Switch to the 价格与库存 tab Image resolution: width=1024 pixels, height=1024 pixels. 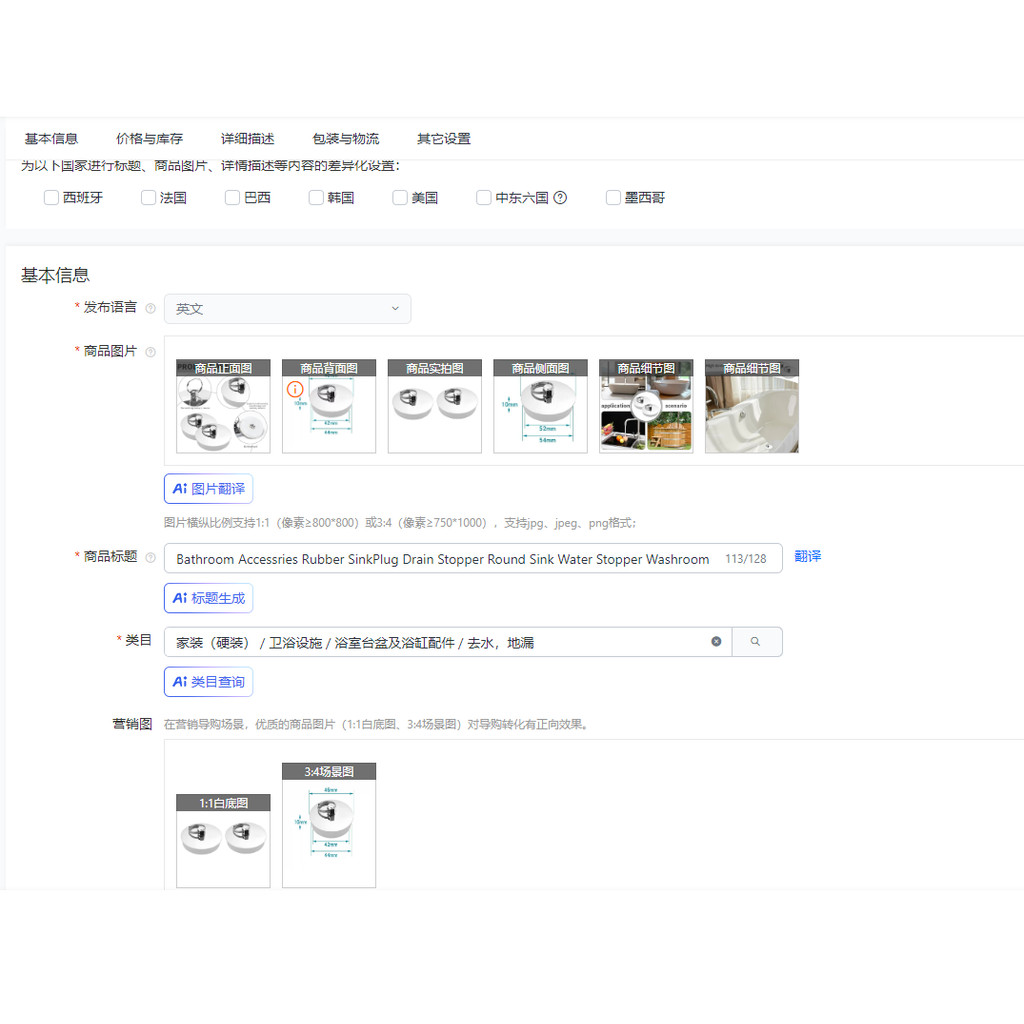149,139
